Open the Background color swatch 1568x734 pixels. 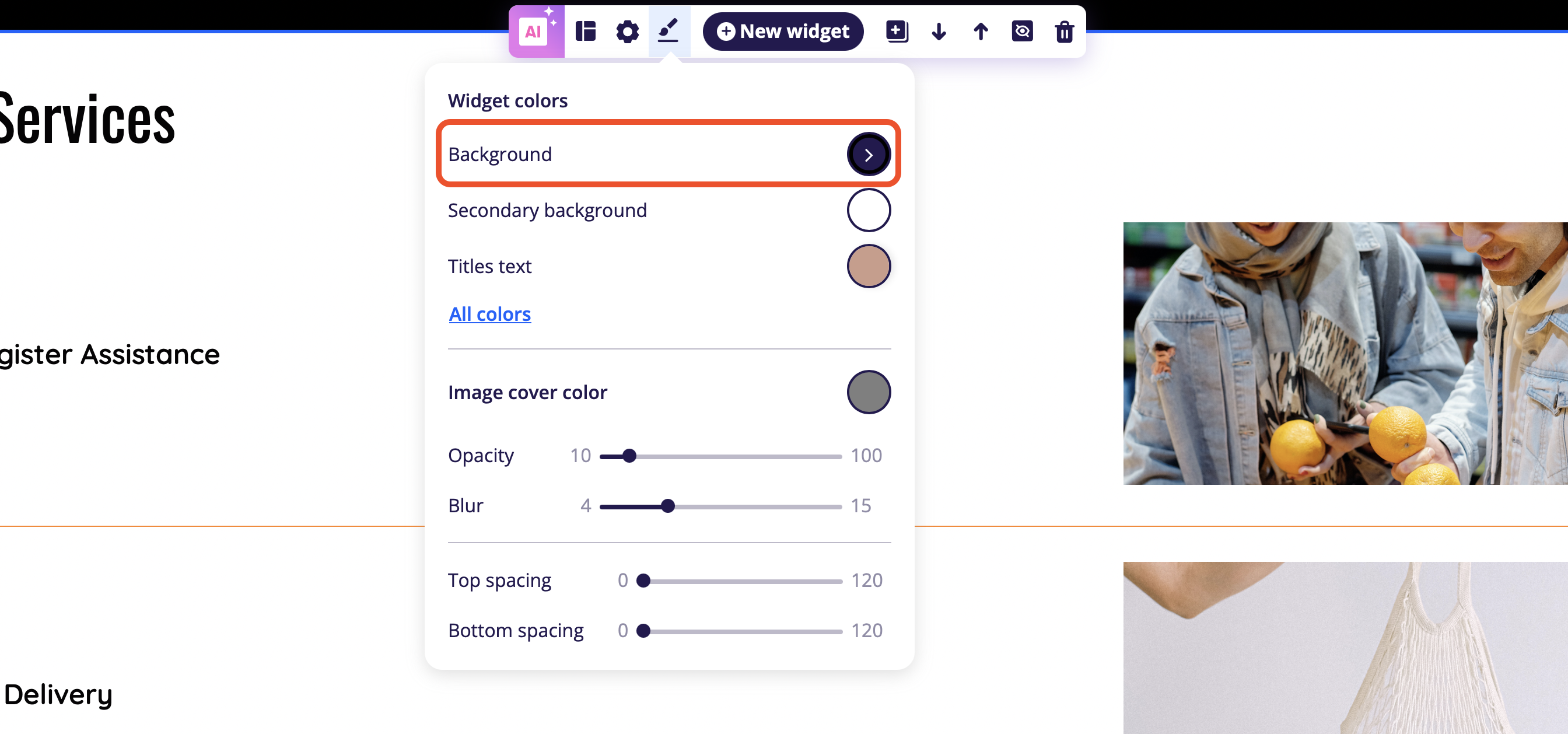point(869,155)
